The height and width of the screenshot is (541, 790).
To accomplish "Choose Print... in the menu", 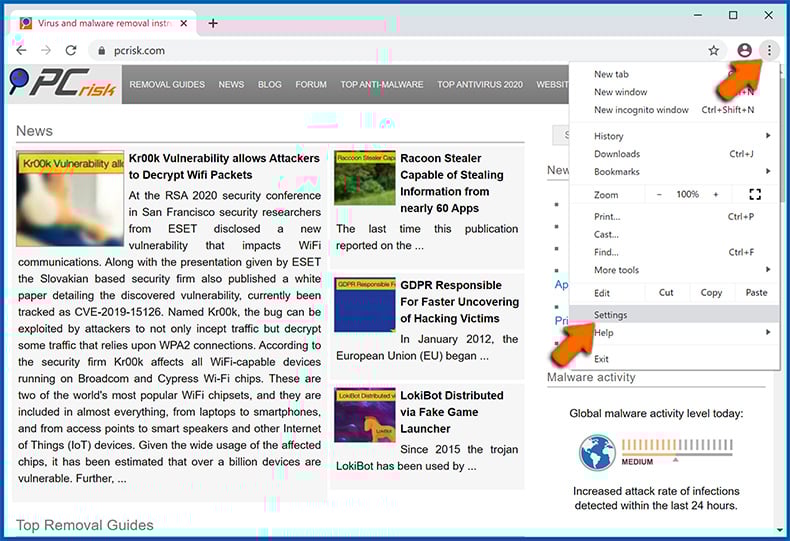I will coord(674,217).
